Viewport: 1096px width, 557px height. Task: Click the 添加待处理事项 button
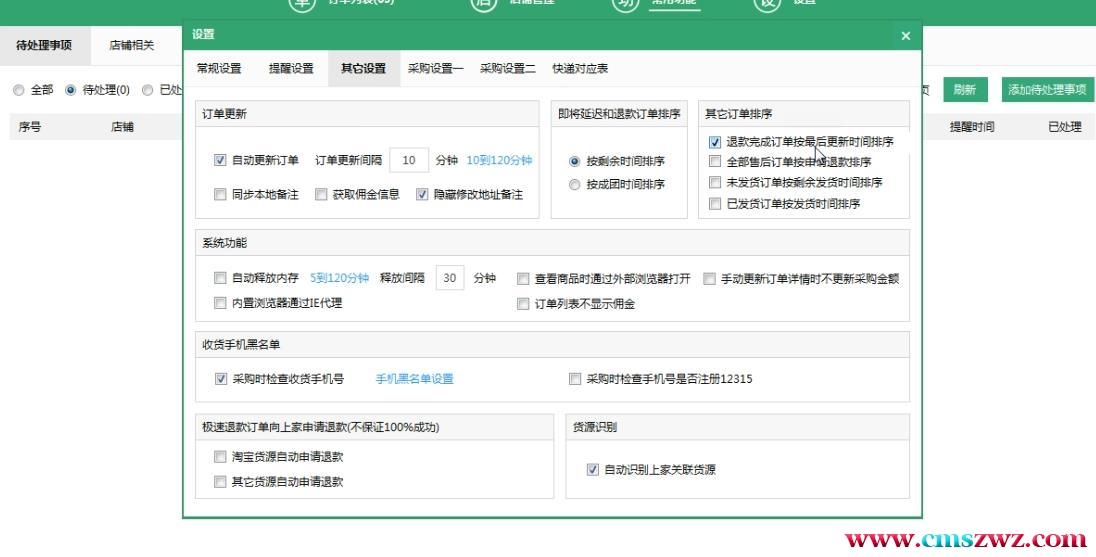[1047, 90]
